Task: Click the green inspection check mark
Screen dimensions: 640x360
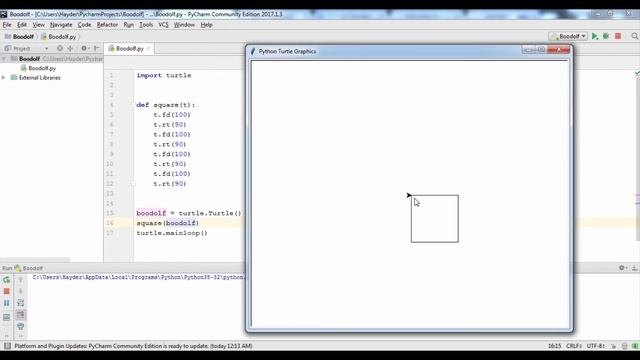Action: coord(637,74)
